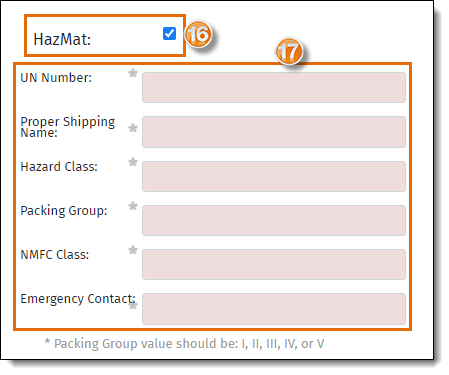Click the Emergency Contact input field
Image resolution: width=449 pixels, height=375 pixels.
274,309
